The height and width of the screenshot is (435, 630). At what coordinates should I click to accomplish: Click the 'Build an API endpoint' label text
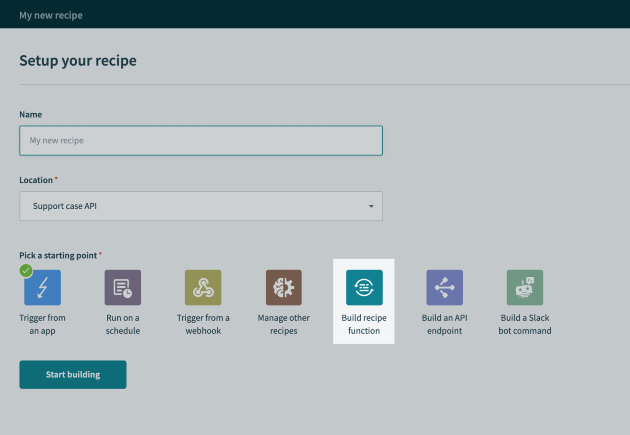pos(444,324)
